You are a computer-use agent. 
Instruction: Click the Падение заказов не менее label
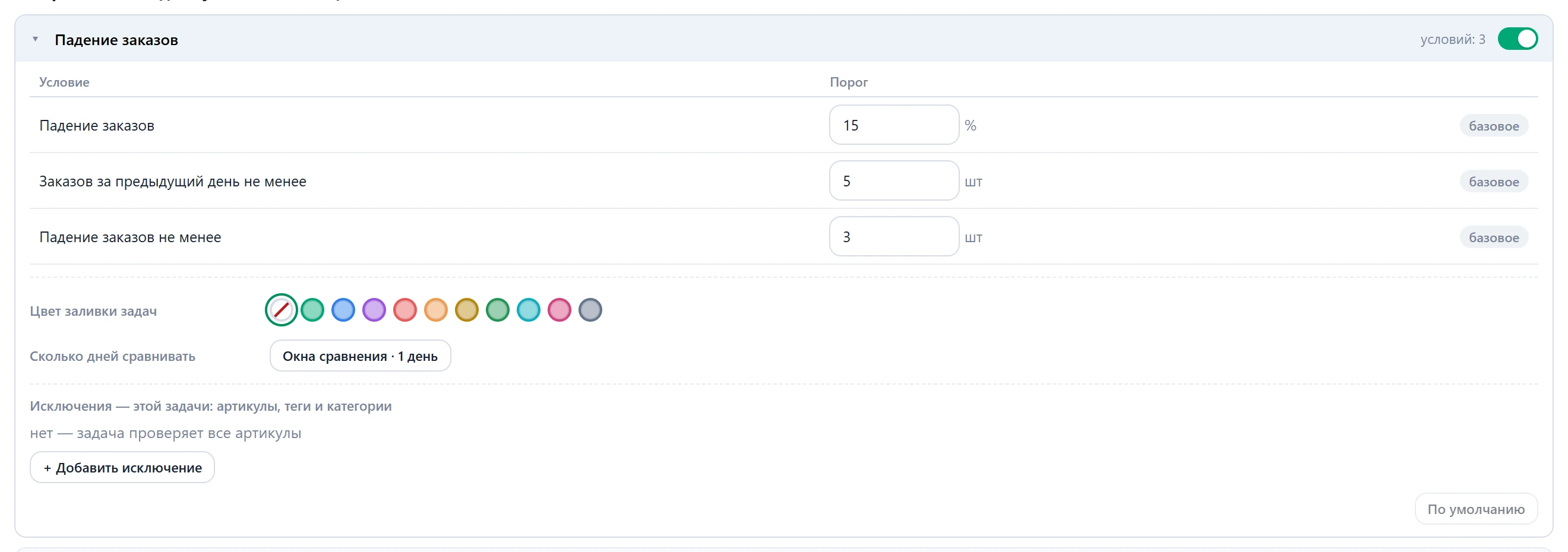click(130, 237)
